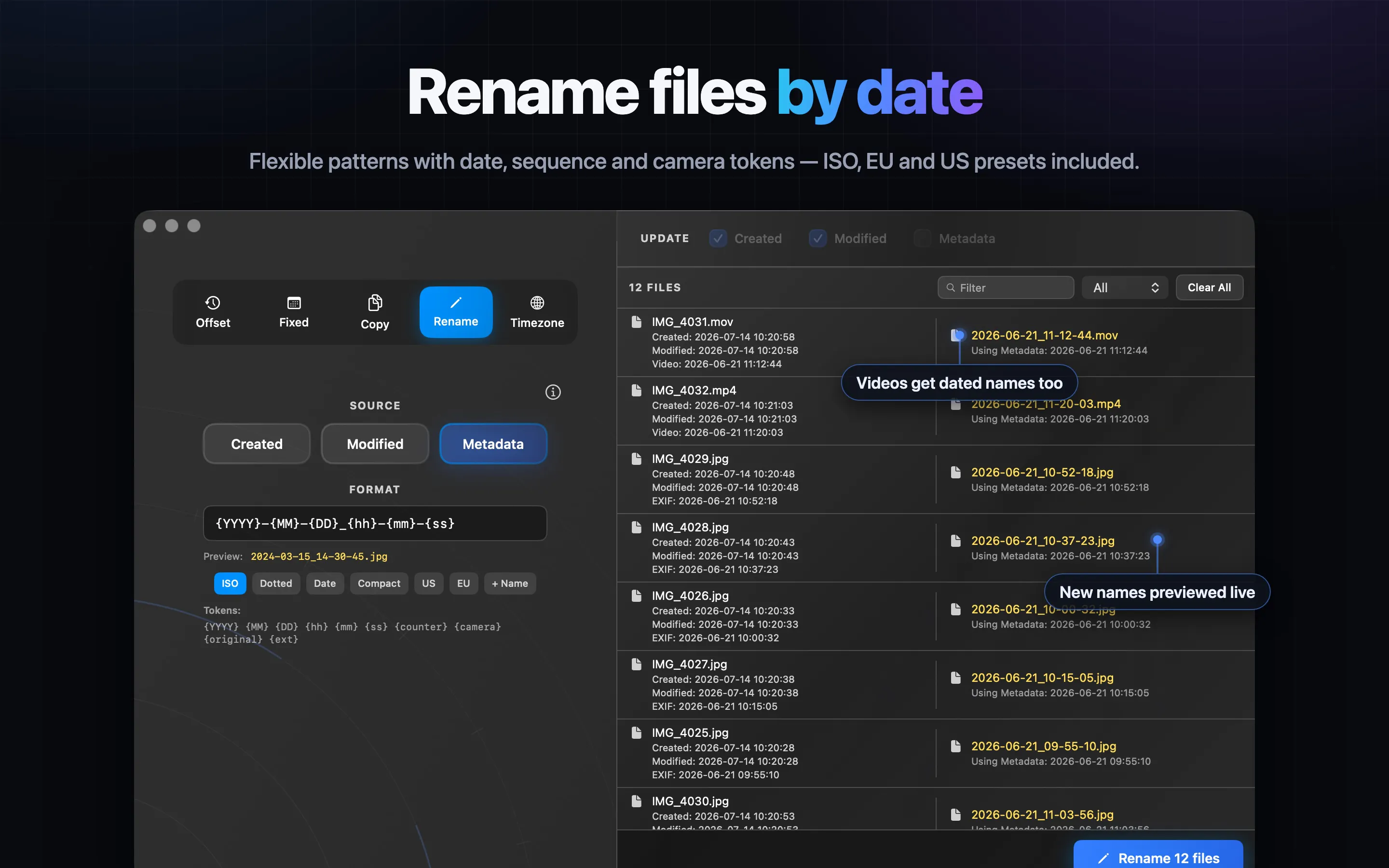Click the new name 2026-06-21_10-15-05.jpg
This screenshot has height=868, width=1389.
[x=1042, y=678]
